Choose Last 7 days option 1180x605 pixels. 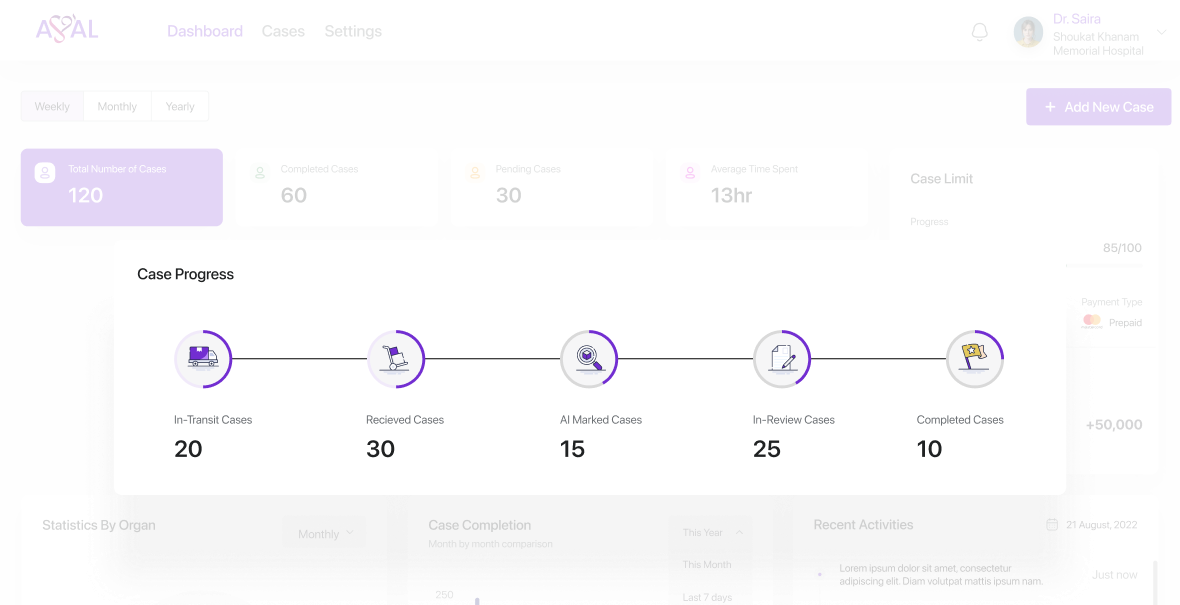point(707,597)
